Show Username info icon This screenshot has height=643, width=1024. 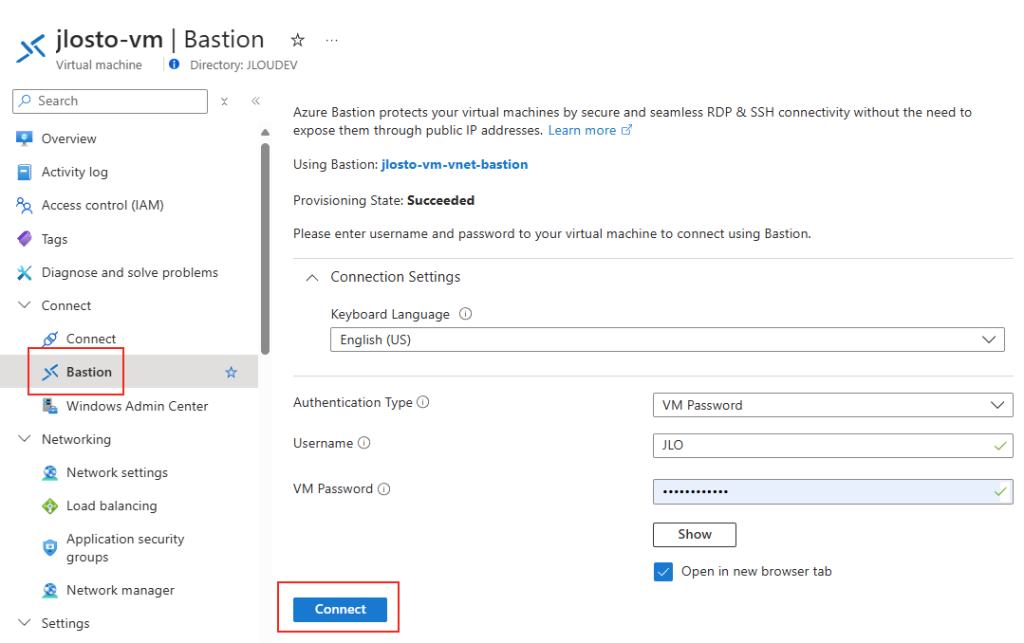[x=364, y=443]
